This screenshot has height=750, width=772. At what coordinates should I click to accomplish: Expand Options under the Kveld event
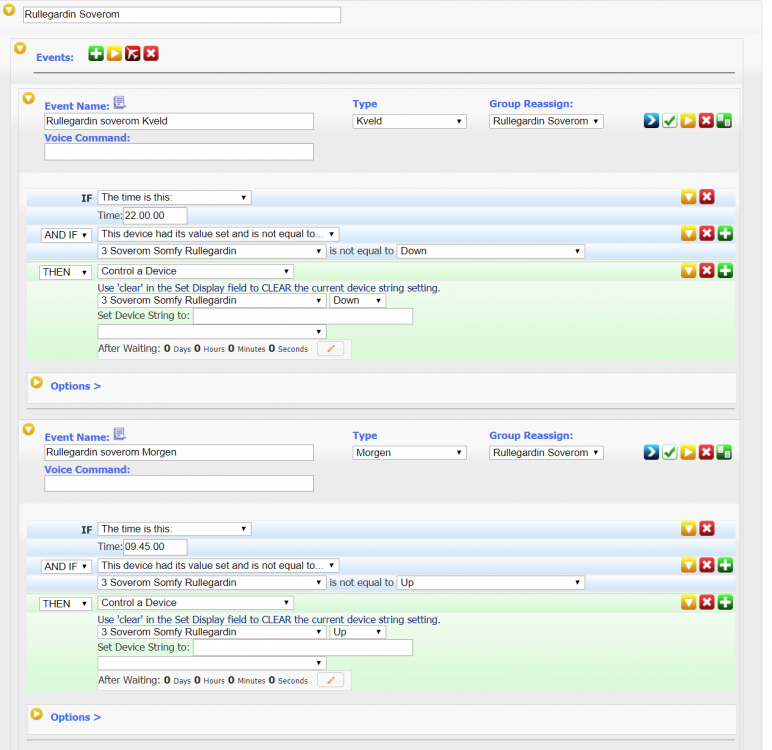point(75,386)
